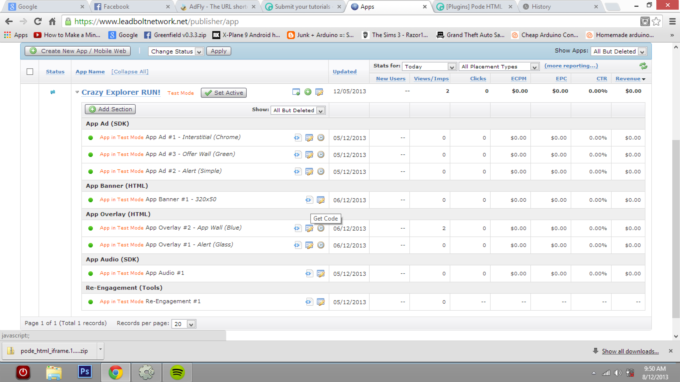Click the Get Code icon for App Banner #1

click(x=320, y=200)
